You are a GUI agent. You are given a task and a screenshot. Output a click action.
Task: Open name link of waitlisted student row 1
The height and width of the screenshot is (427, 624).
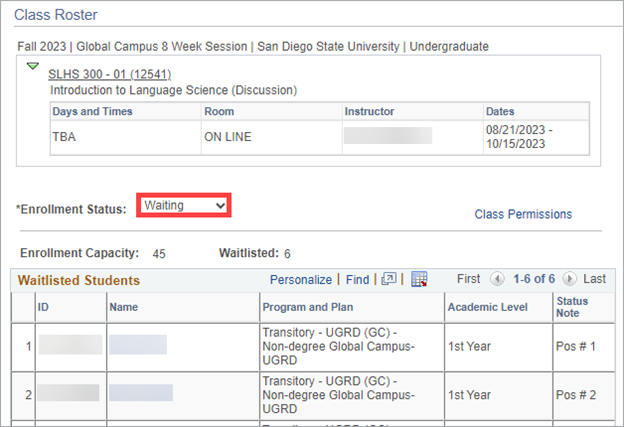coord(138,345)
